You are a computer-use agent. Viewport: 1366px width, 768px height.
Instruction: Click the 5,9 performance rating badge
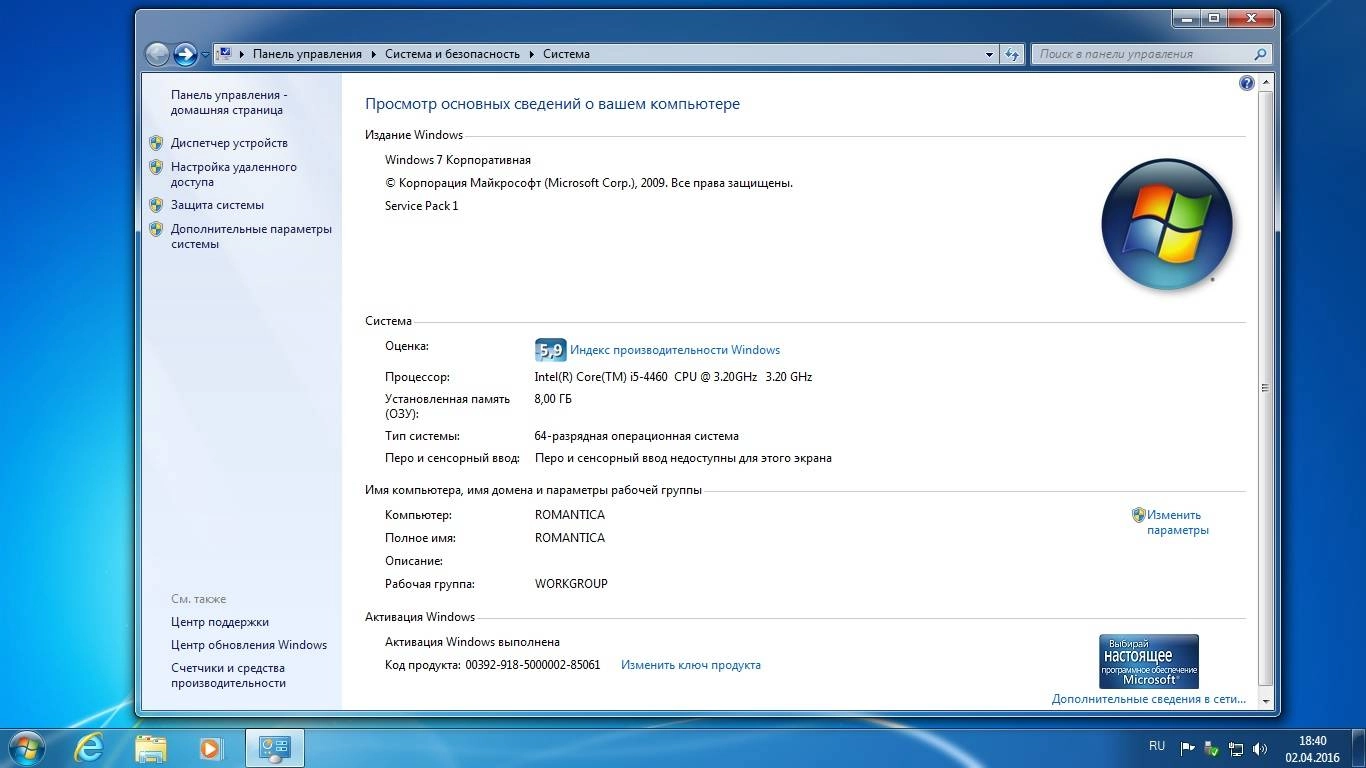point(550,350)
